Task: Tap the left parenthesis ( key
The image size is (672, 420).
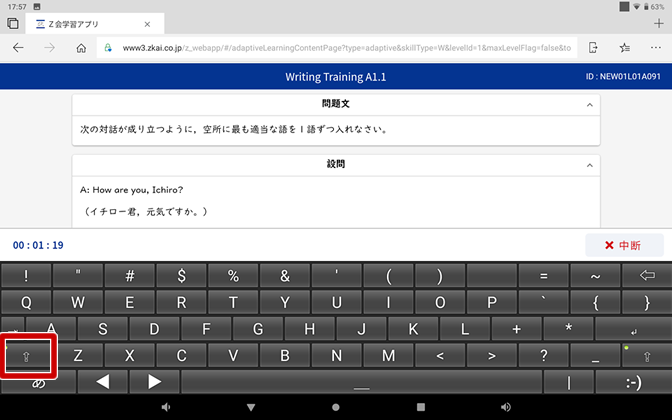Action: 388,275
